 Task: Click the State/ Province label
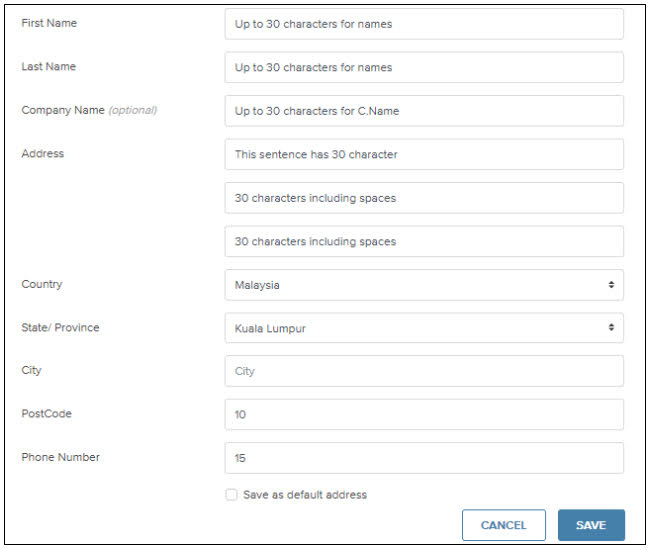click(x=61, y=327)
